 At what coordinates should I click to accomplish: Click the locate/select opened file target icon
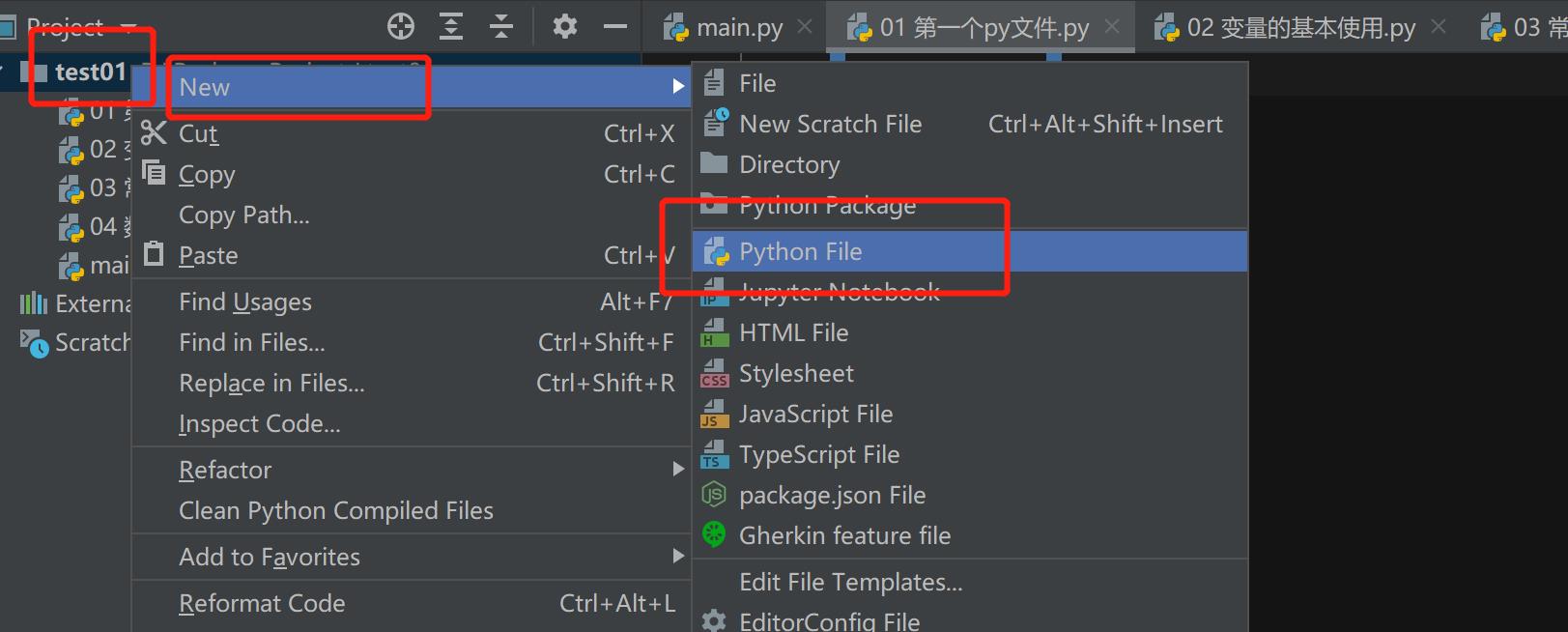click(x=400, y=26)
